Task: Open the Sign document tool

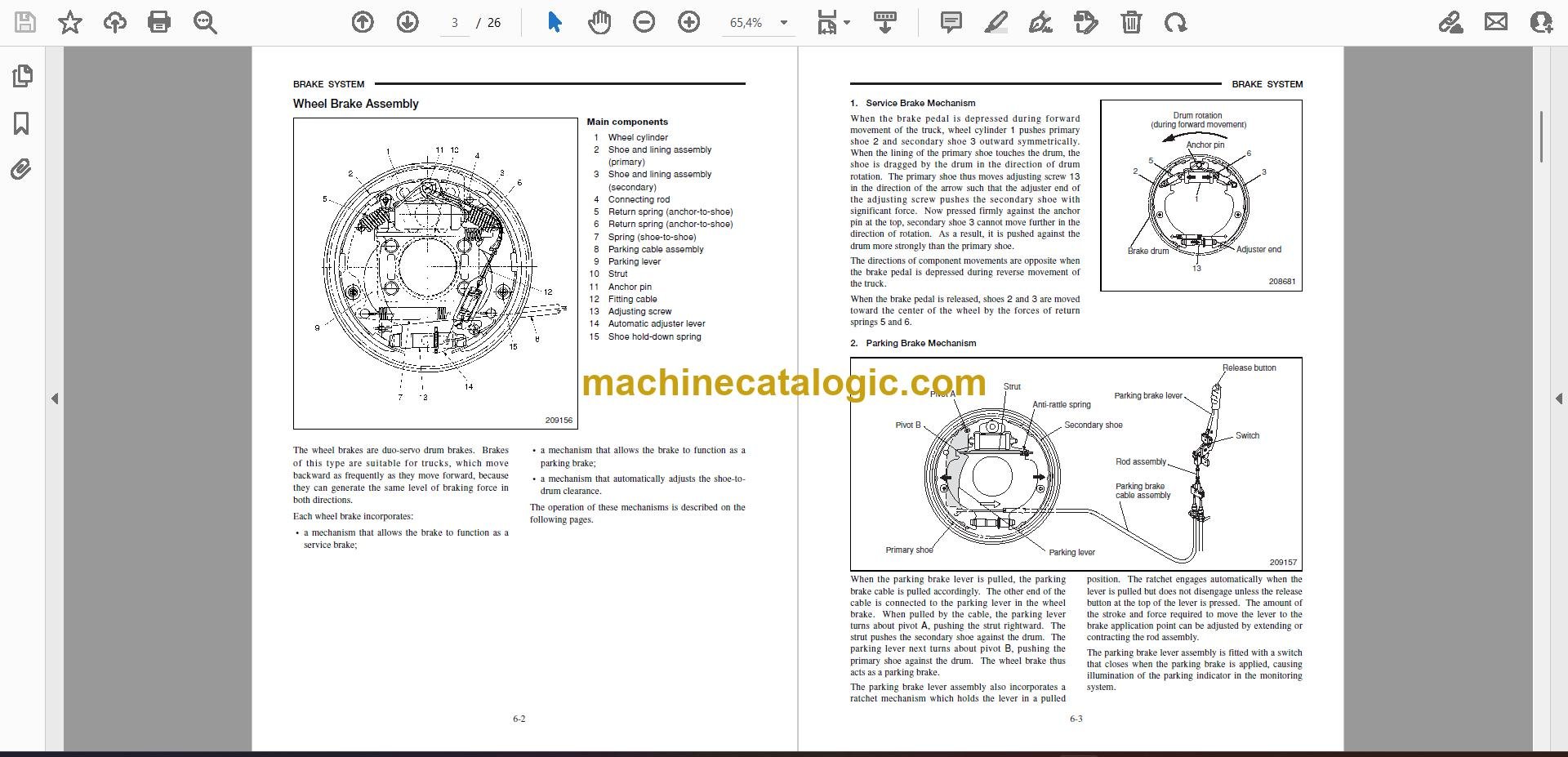Action: pyautogui.click(x=1040, y=22)
